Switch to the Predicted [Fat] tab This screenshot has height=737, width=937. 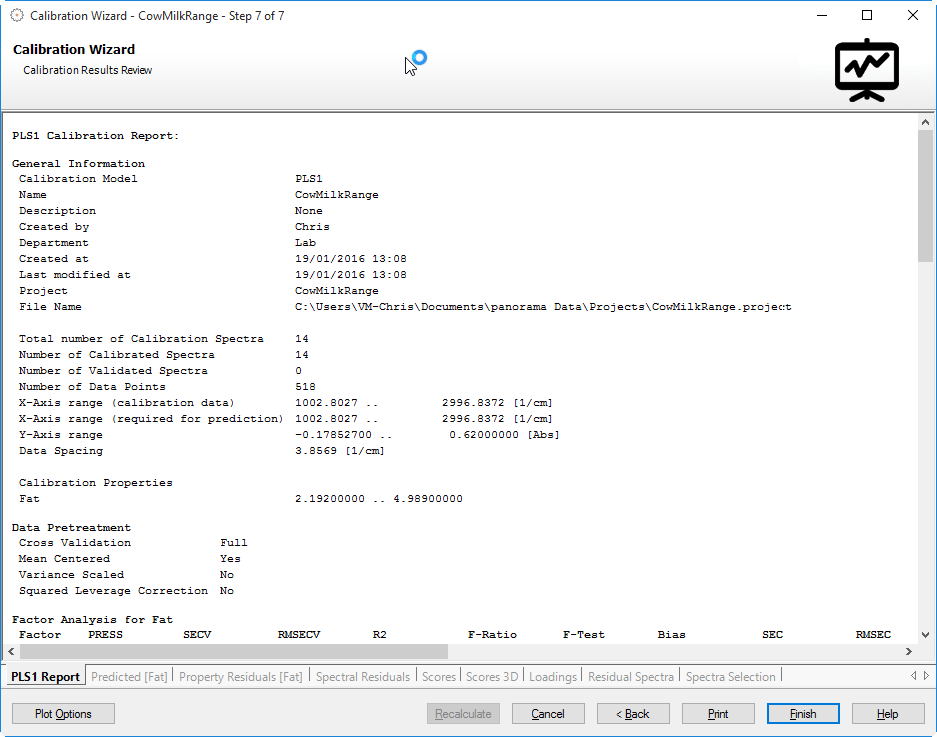(x=129, y=677)
